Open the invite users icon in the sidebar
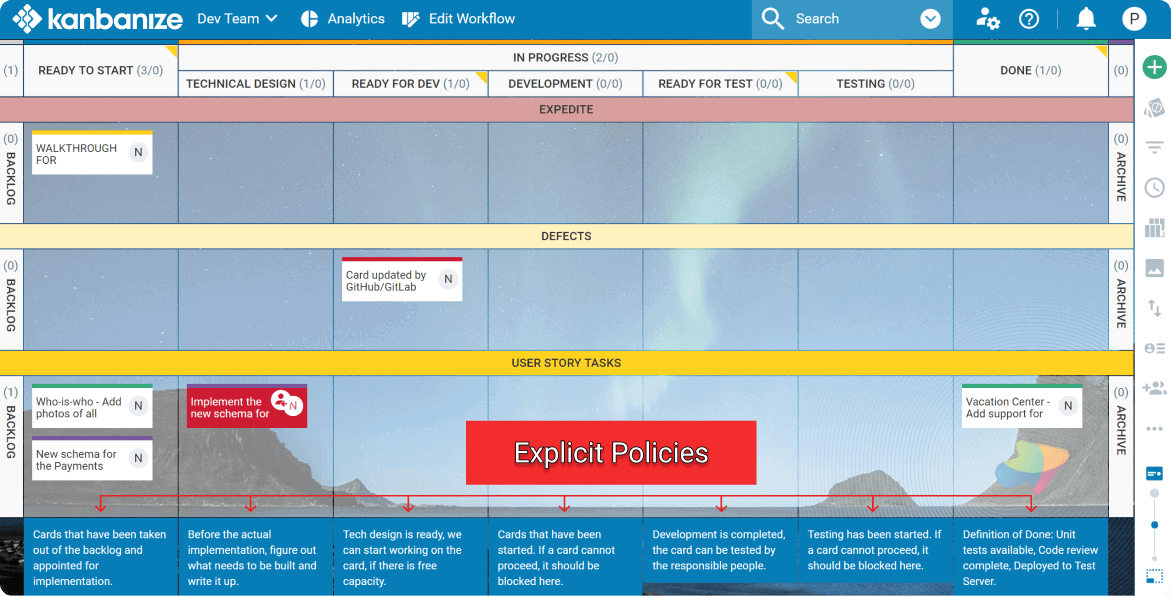This screenshot has width=1171, height=596. tap(1155, 387)
